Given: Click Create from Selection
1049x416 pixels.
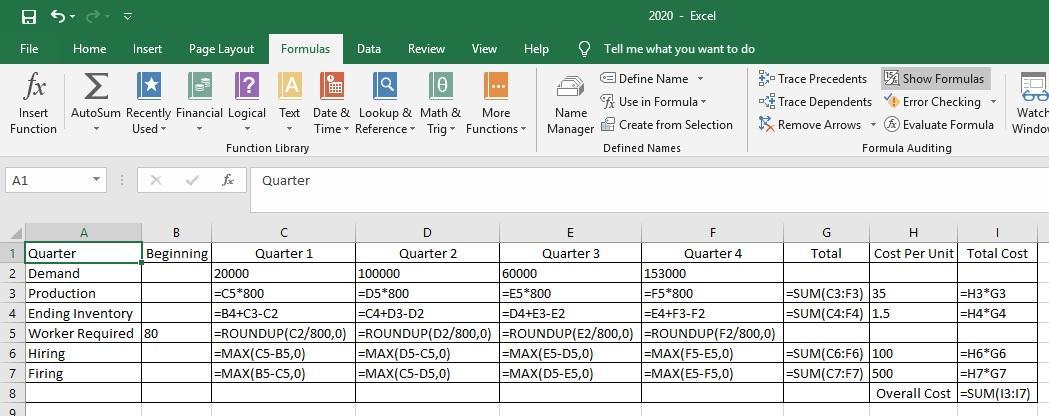Looking at the screenshot, I should tap(667, 124).
